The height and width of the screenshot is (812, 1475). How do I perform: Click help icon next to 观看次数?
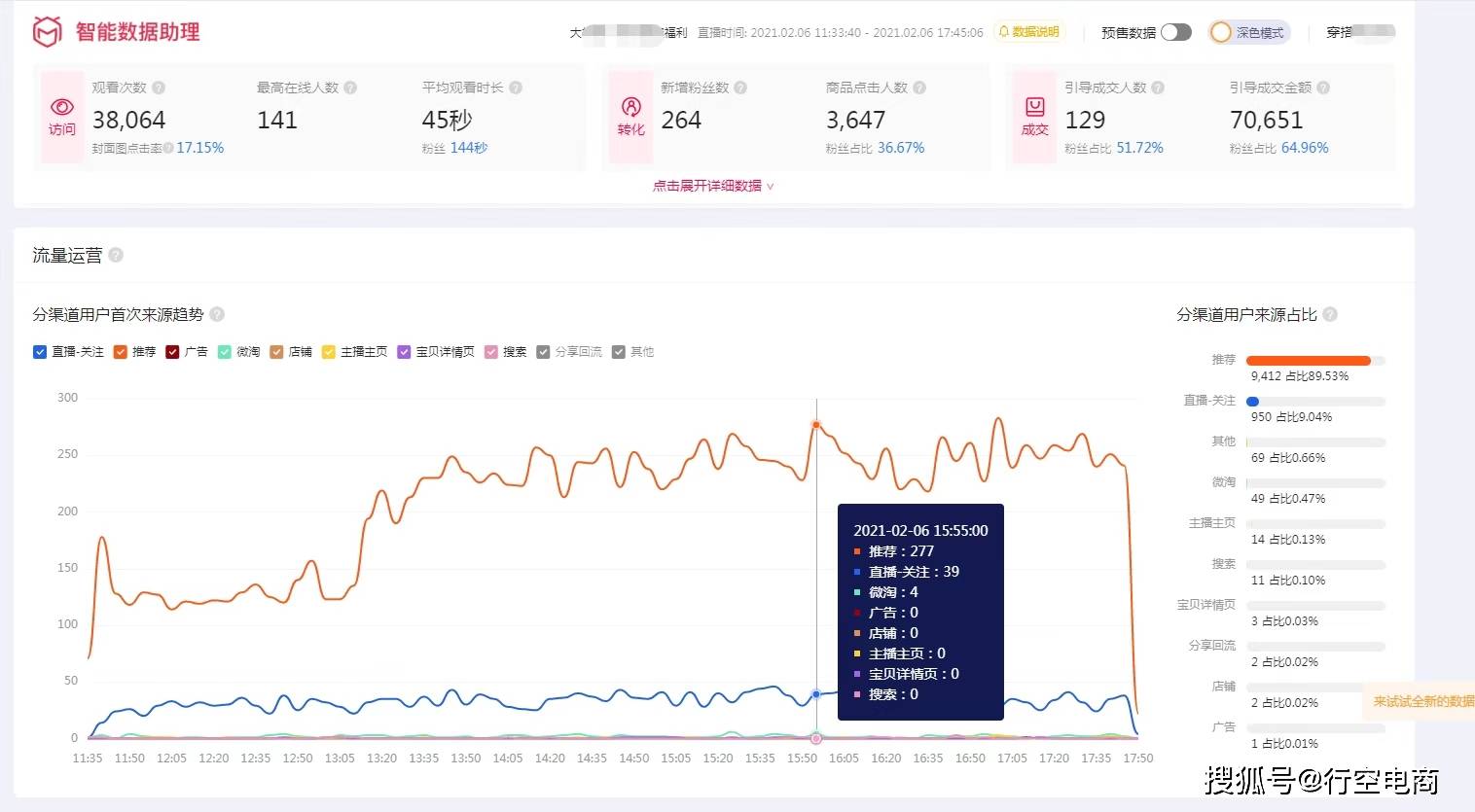(x=159, y=88)
